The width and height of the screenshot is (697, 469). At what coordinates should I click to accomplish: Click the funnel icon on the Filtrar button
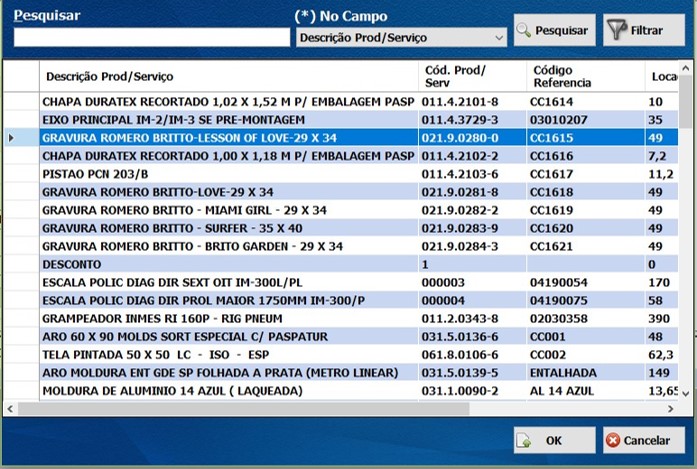click(x=617, y=30)
